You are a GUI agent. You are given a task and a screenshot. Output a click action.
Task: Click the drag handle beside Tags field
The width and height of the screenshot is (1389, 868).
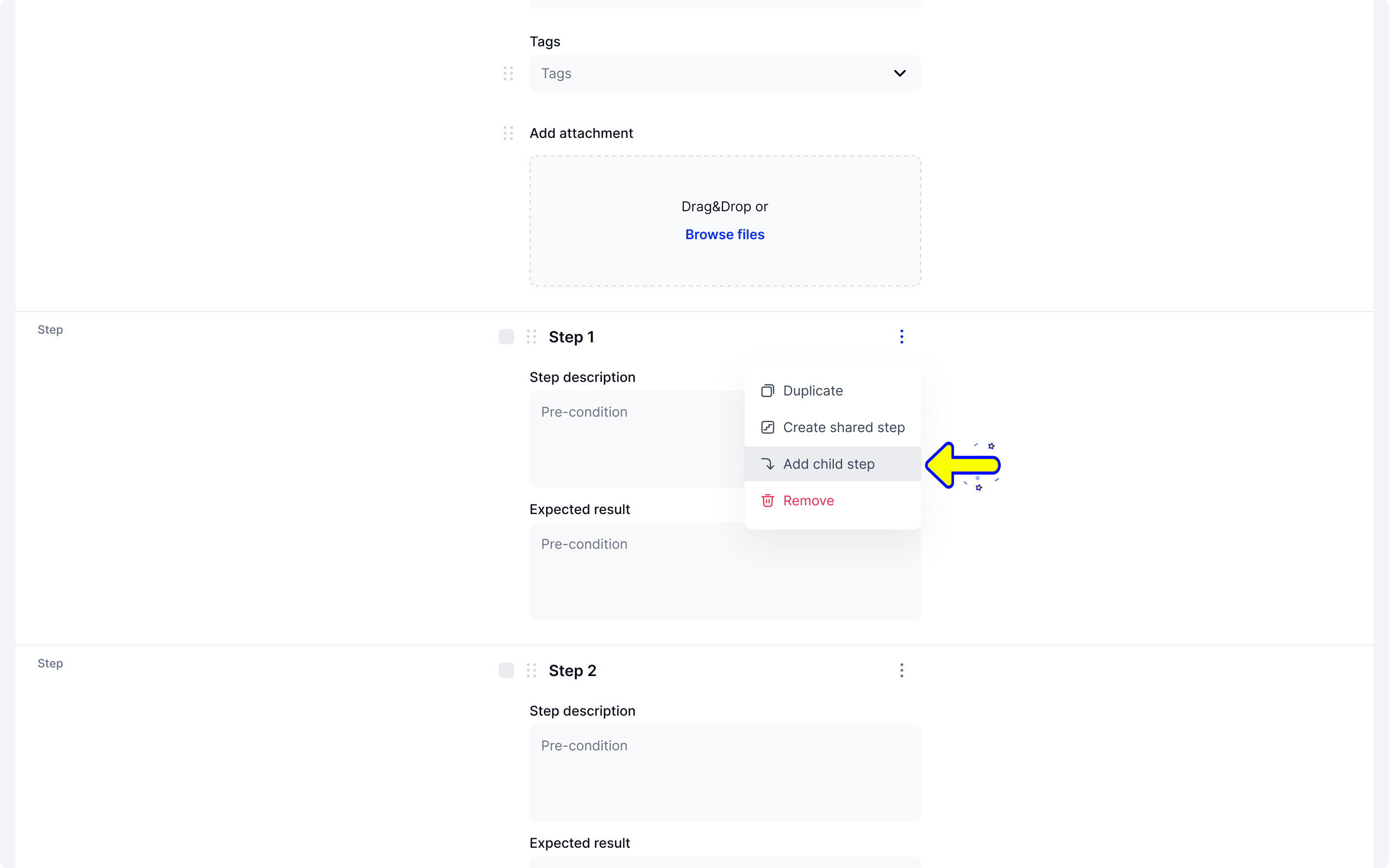508,73
